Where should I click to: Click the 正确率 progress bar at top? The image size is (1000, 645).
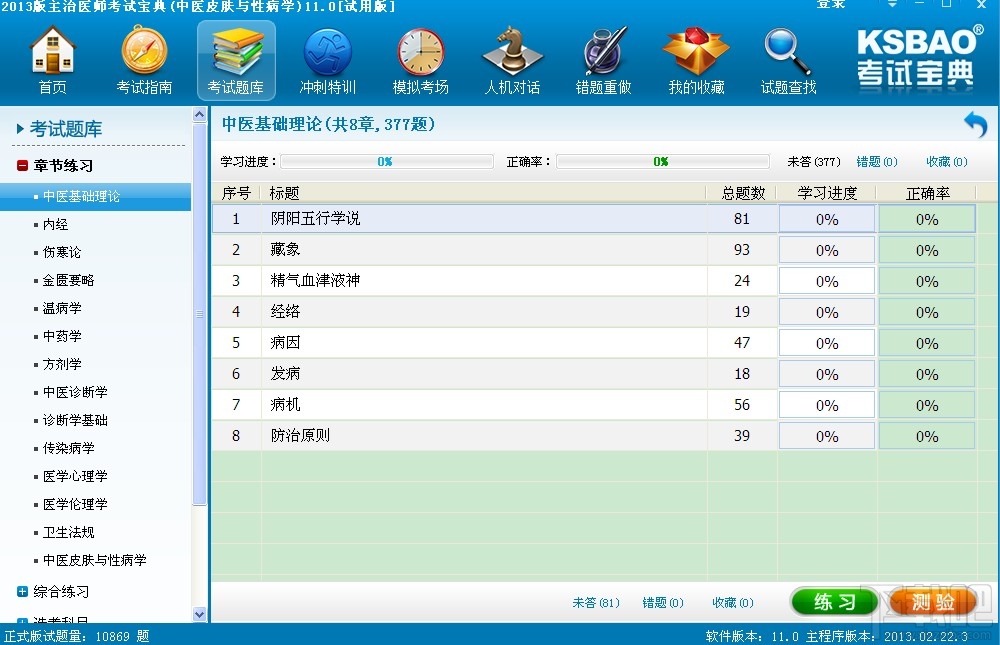coord(663,162)
